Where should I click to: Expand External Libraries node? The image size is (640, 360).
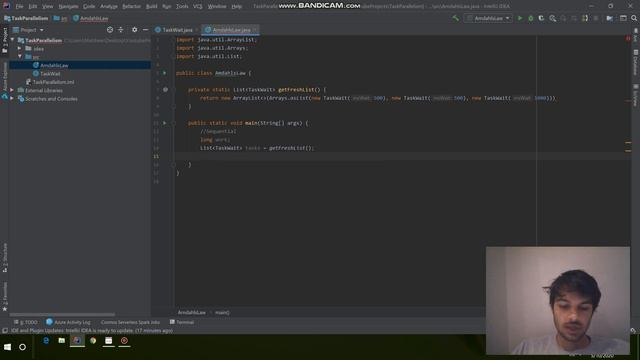pyautogui.click(x=12, y=90)
